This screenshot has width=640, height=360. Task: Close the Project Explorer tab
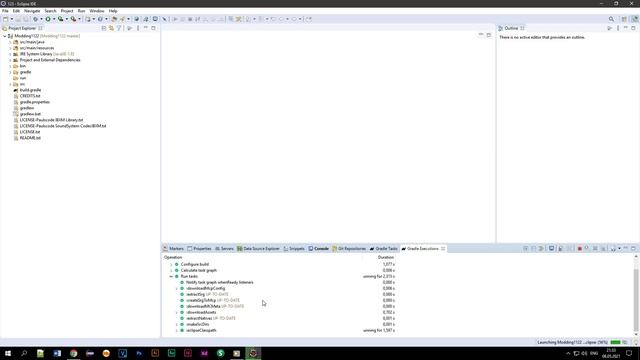tap(40, 28)
